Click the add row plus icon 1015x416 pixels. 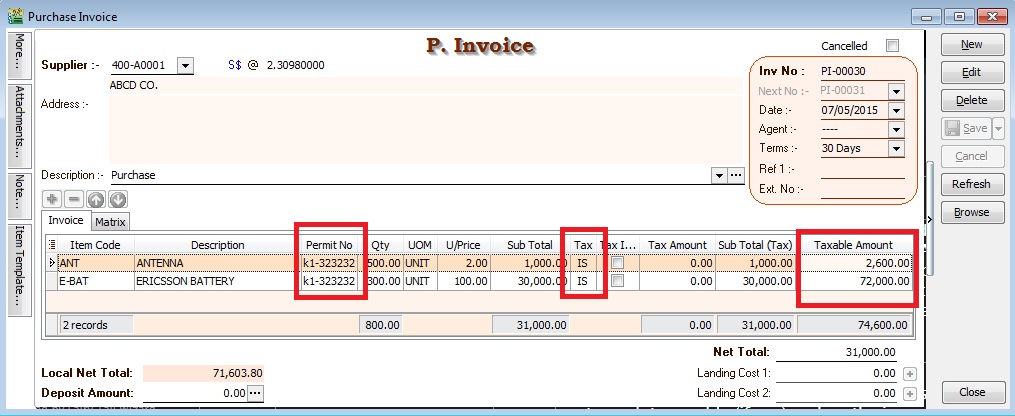click(x=52, y=199)
